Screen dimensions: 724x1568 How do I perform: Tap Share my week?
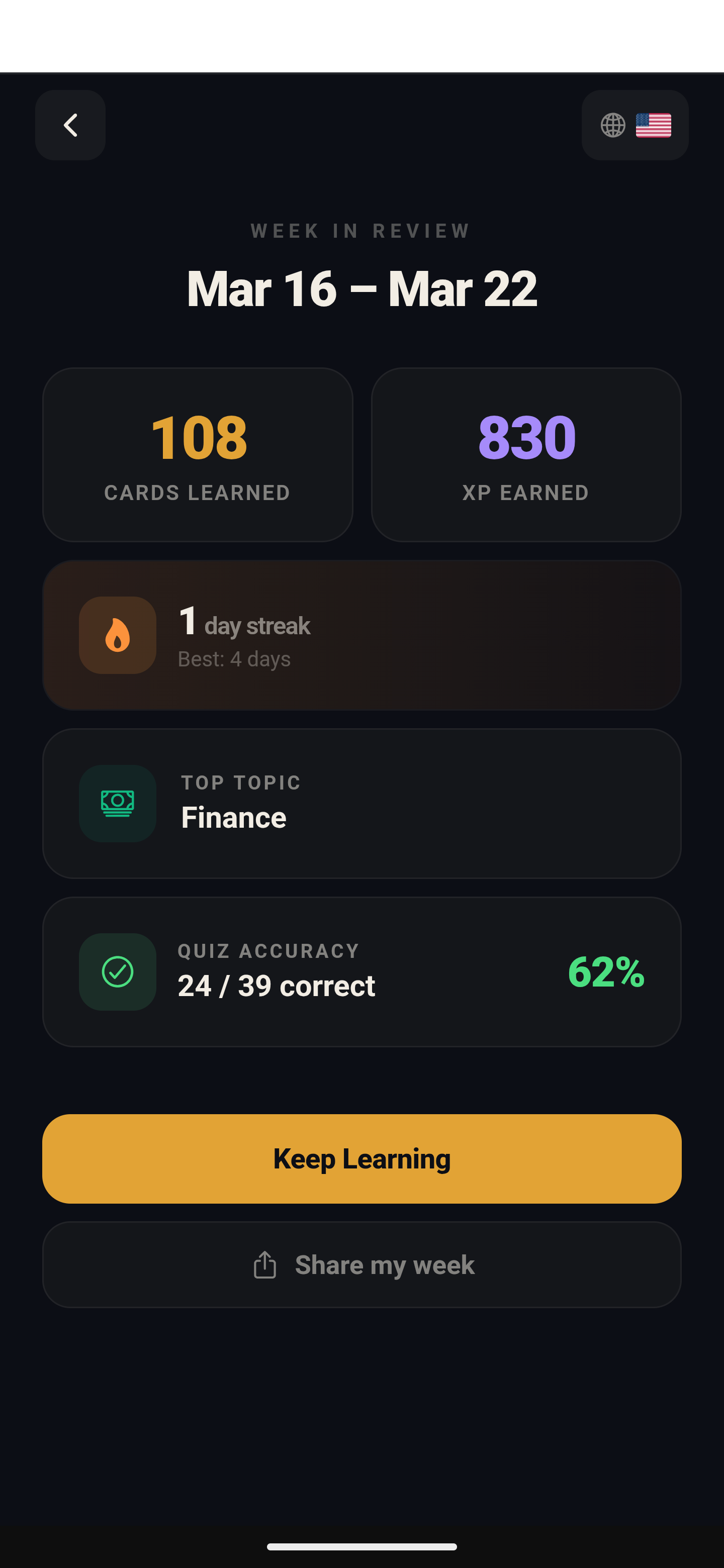pos(361,1264)
